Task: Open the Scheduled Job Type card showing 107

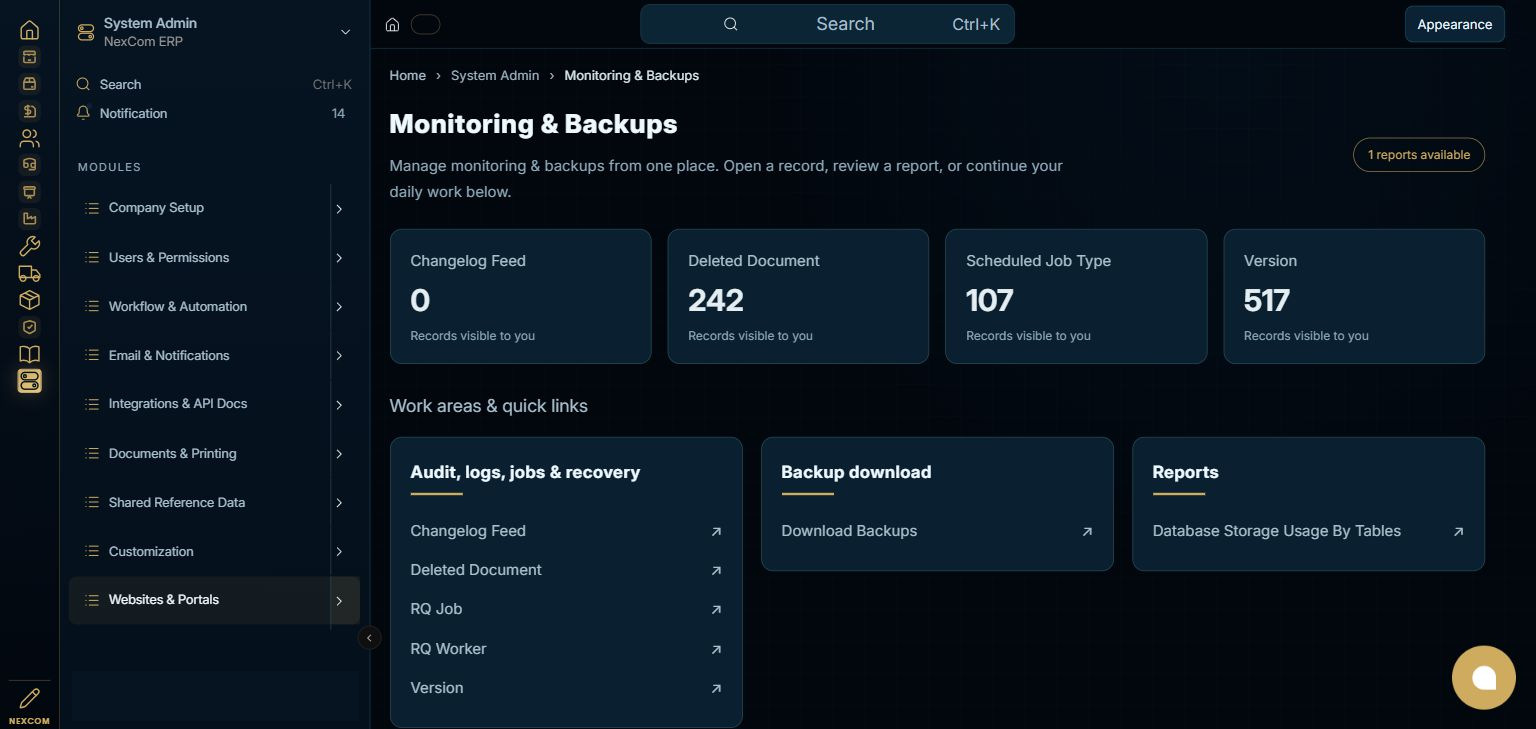Action: coord(1076,296)
